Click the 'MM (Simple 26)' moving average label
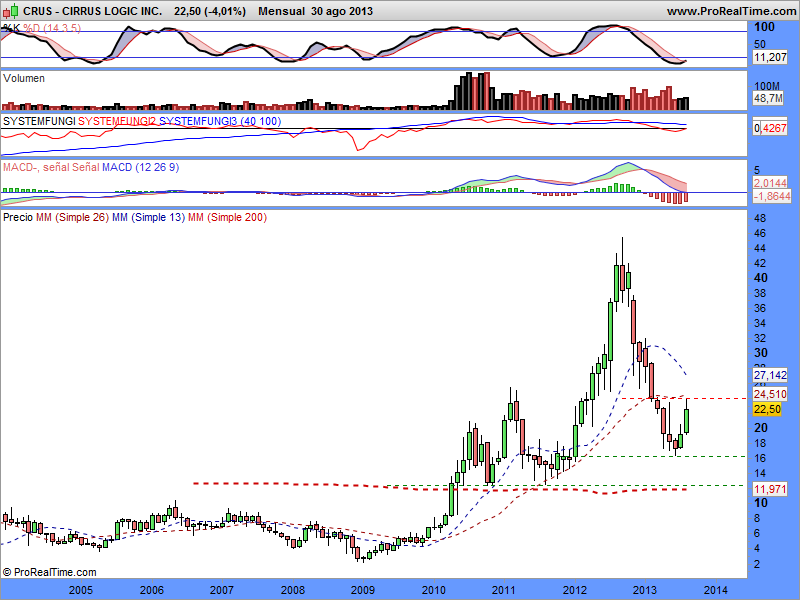 click(x=72, y=217)
